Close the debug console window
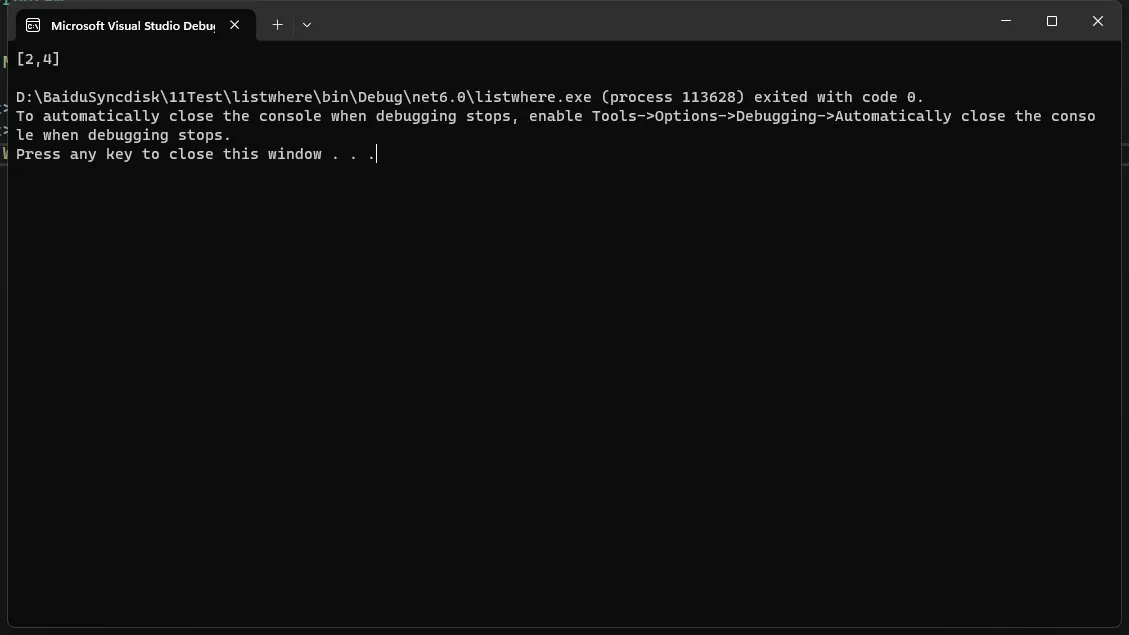The image size is (1129, 635). tap(1097, 21)
